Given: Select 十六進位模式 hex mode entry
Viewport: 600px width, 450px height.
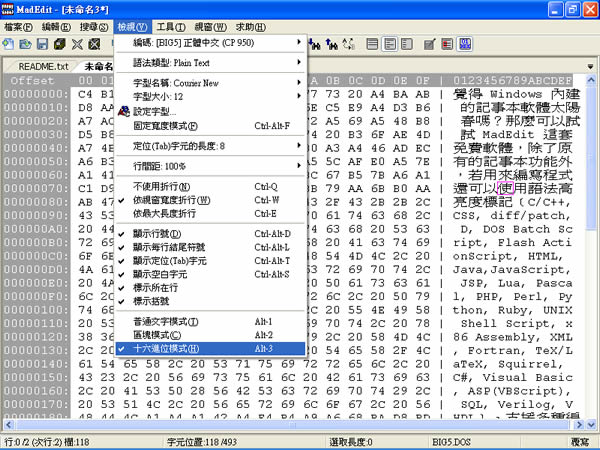Looking at the screenshot, I should (210, 349).
